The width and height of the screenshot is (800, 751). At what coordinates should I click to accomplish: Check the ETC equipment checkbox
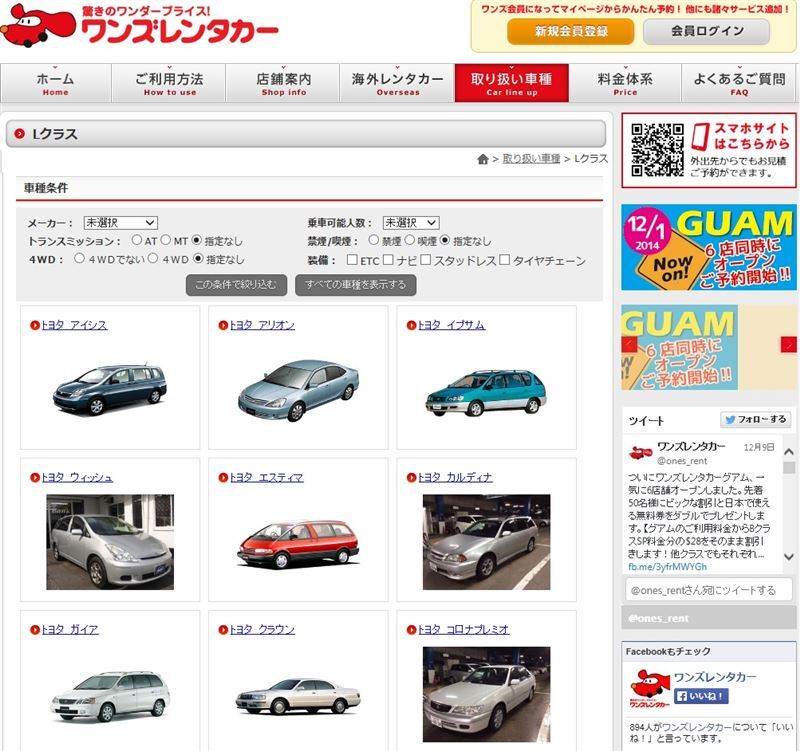[352, 260]
